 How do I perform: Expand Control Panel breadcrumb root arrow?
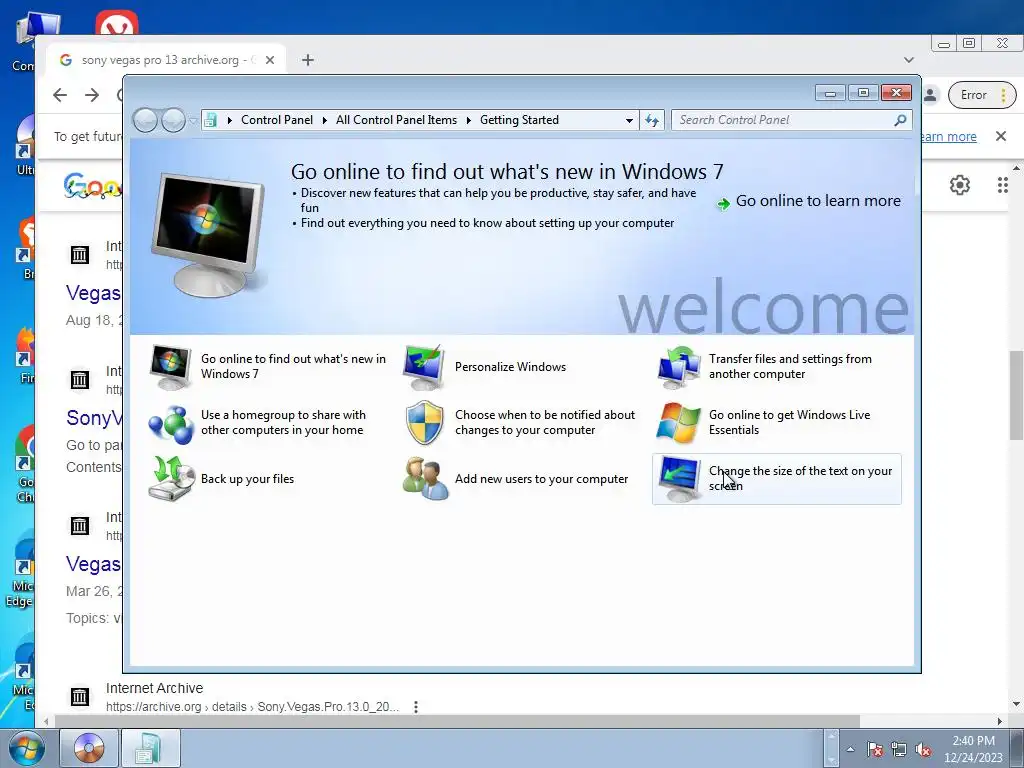coord(229,120)
